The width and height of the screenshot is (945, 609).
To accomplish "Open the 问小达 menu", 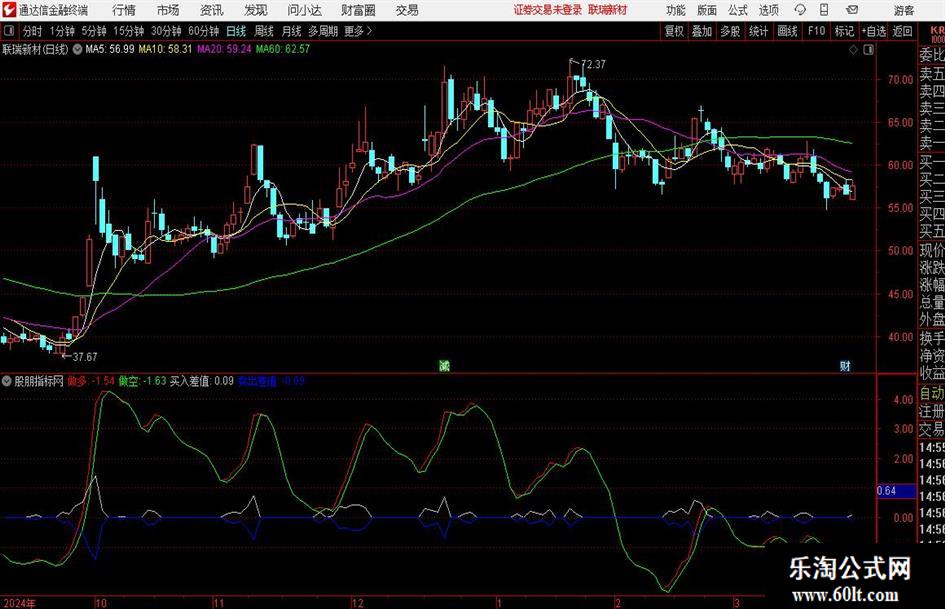I will tap(304, 10).
